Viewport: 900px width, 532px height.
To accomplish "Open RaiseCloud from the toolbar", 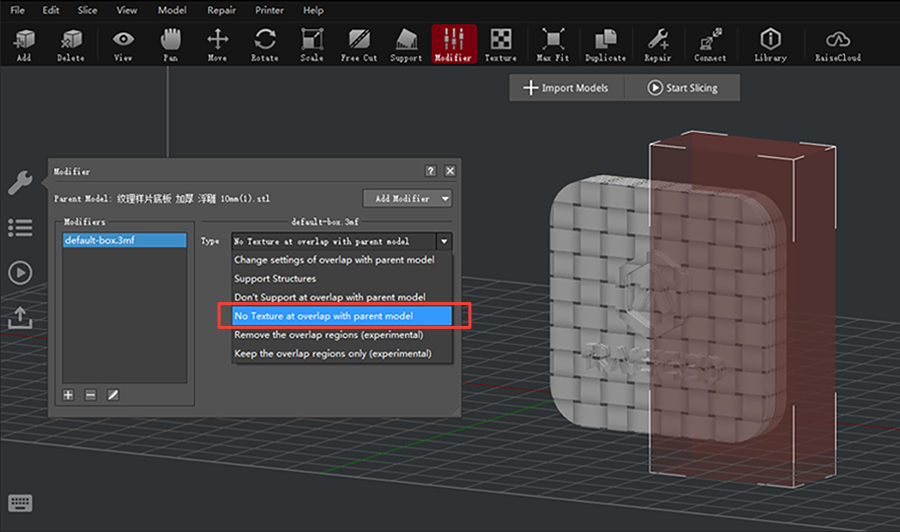I will click(x=837, y=44).
